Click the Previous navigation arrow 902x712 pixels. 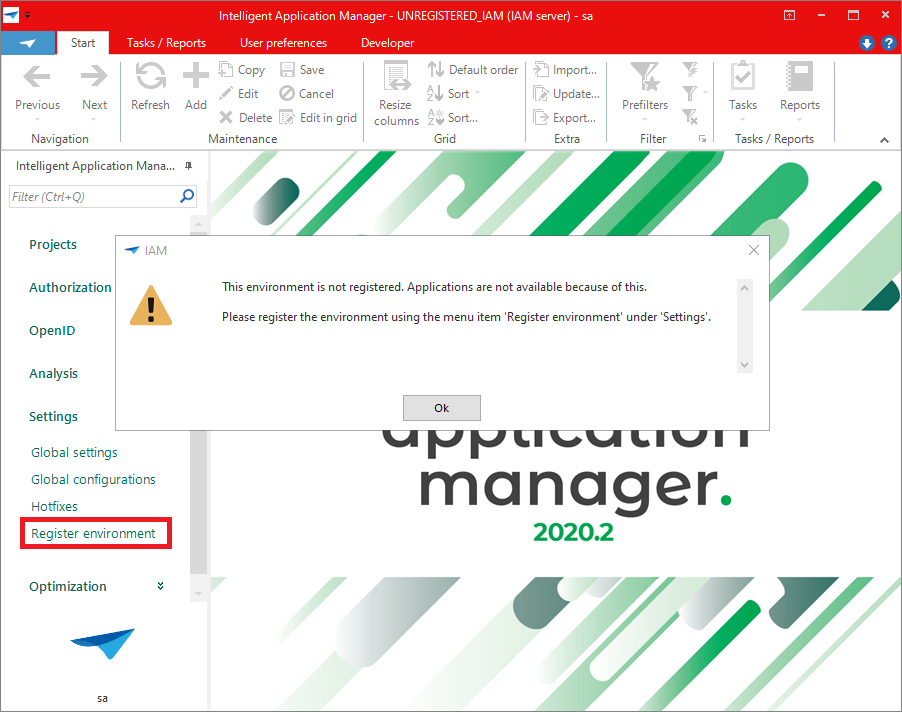[x=37, y=76]
